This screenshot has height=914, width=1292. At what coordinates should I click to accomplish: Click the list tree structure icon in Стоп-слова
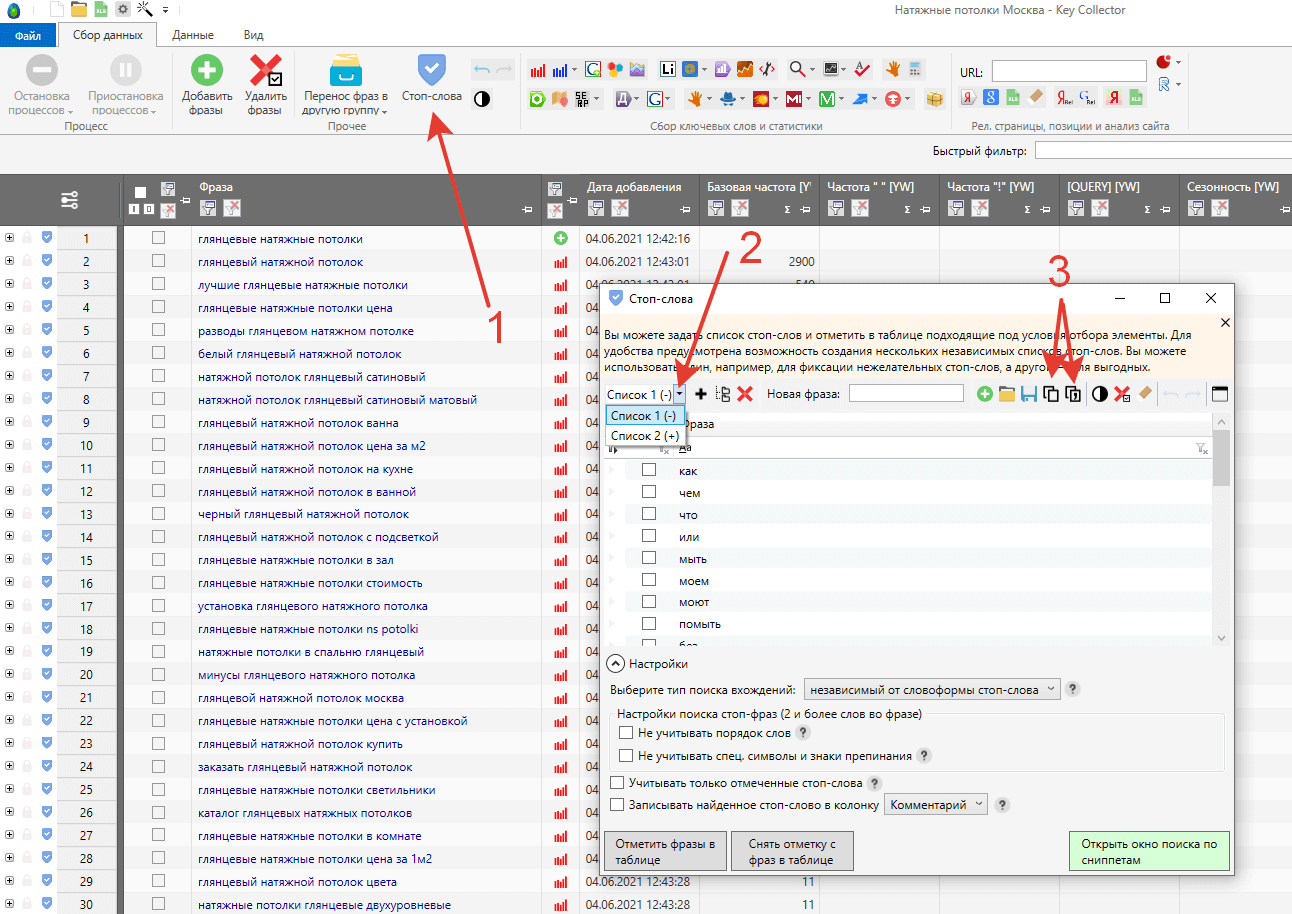tap(723, 395)
